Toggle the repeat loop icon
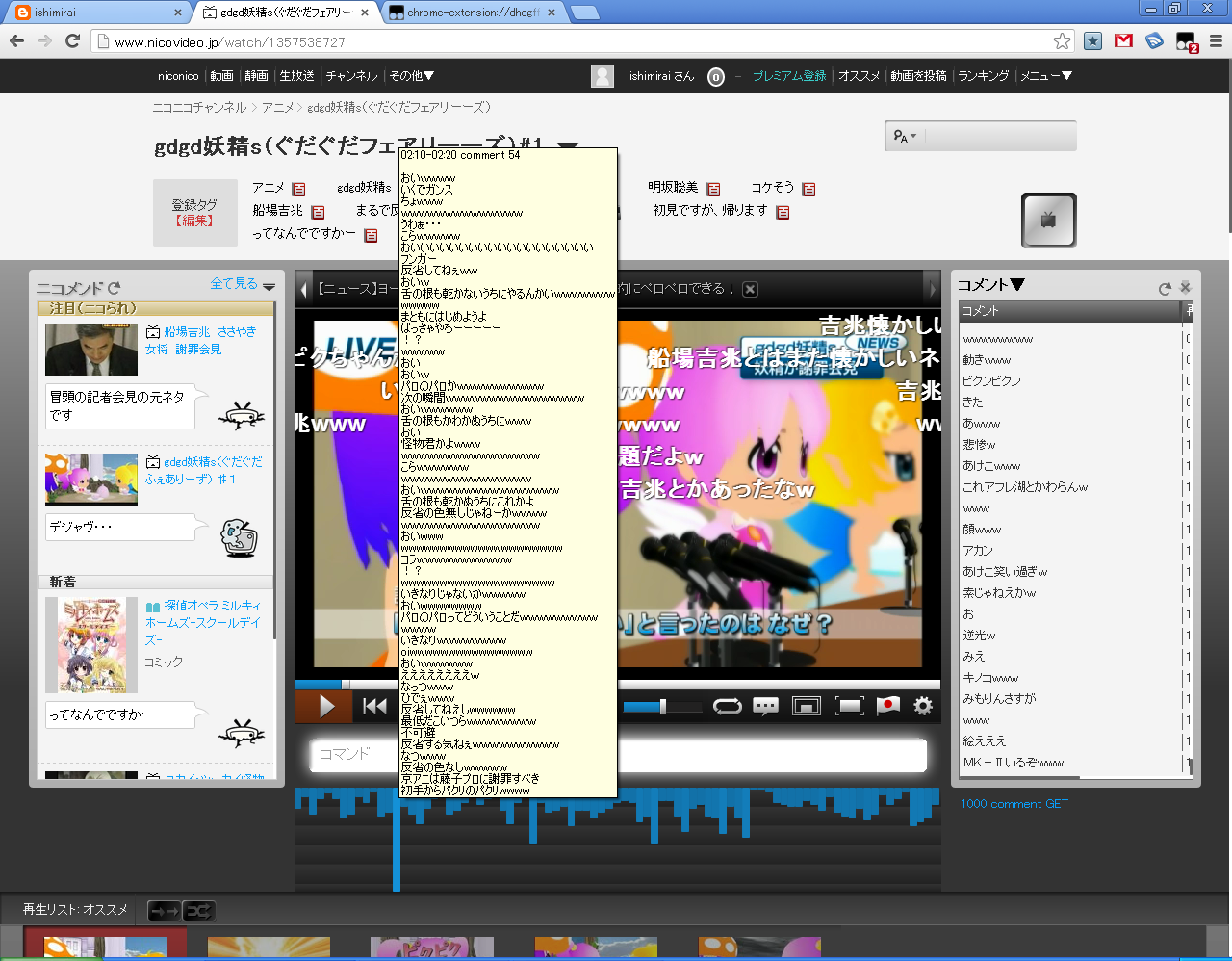 (x=727, y=707)
